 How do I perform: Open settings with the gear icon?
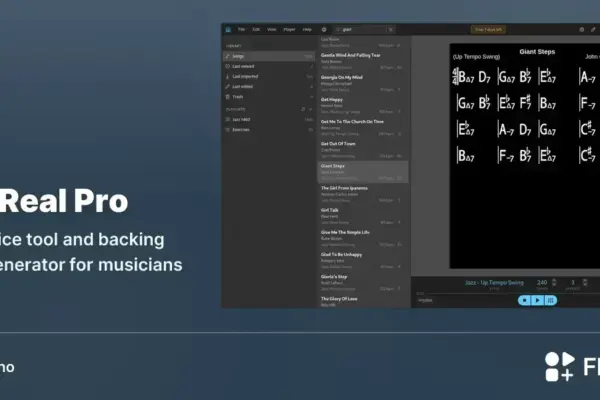582,29
